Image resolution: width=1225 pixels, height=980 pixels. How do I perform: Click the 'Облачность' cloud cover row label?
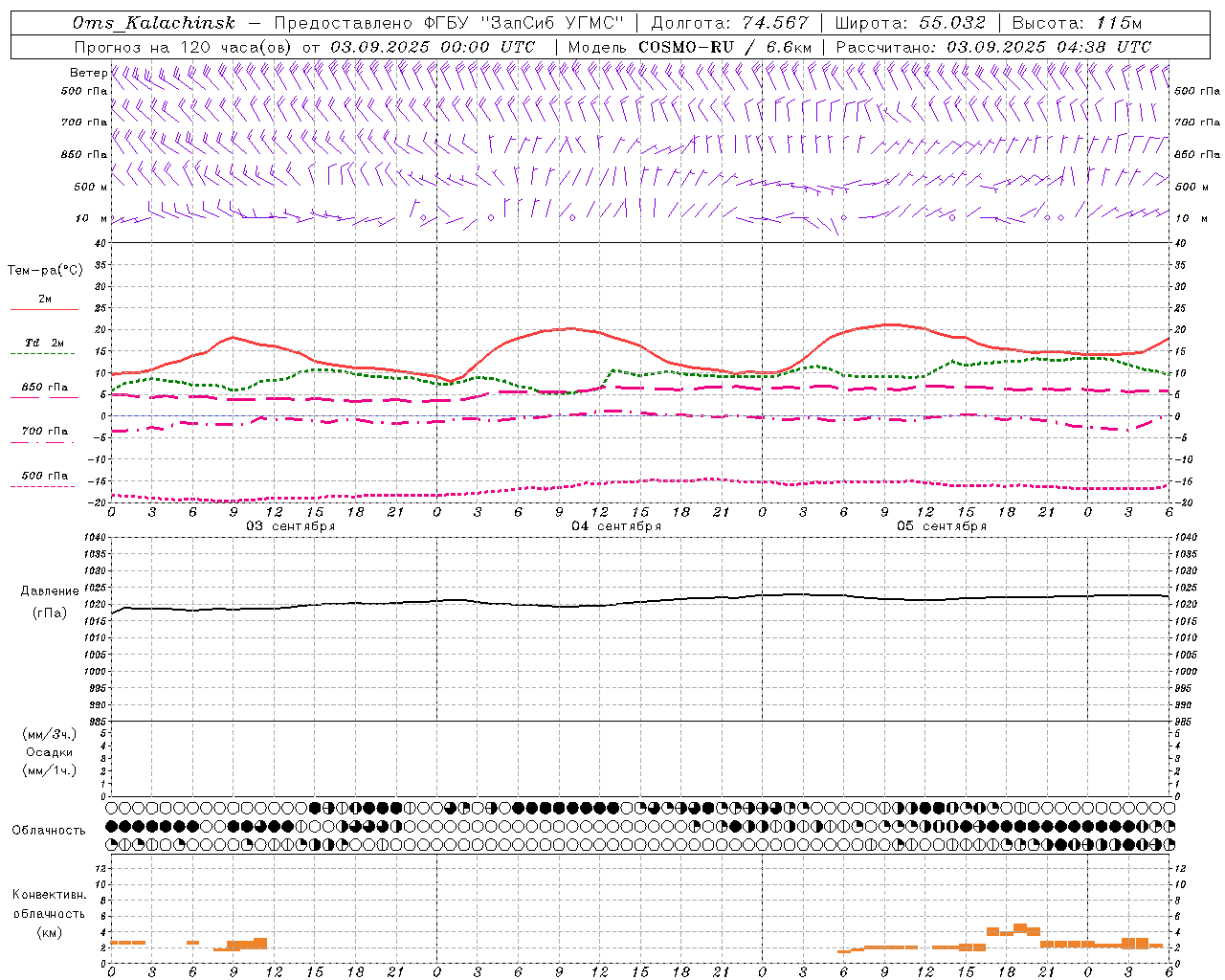[x=49, y=831]
